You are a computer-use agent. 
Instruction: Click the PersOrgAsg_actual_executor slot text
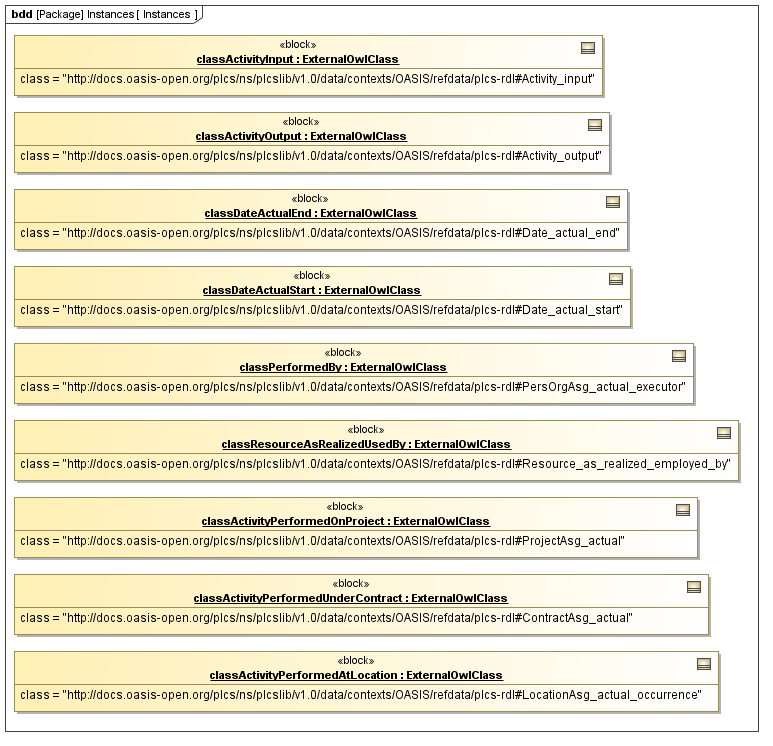coord(353,387)
